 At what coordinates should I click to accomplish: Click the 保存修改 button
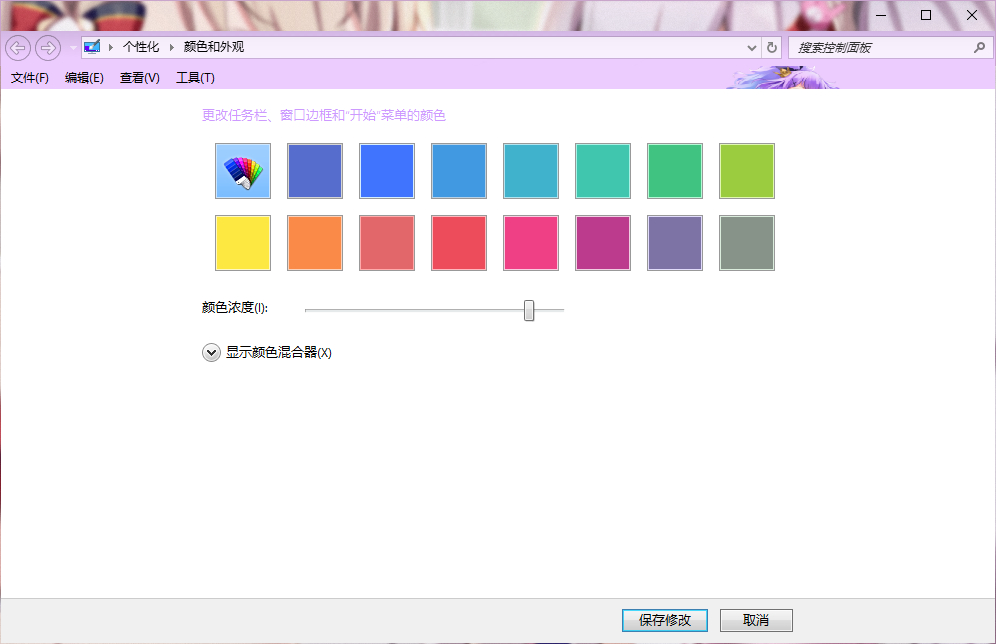[664, 621]
